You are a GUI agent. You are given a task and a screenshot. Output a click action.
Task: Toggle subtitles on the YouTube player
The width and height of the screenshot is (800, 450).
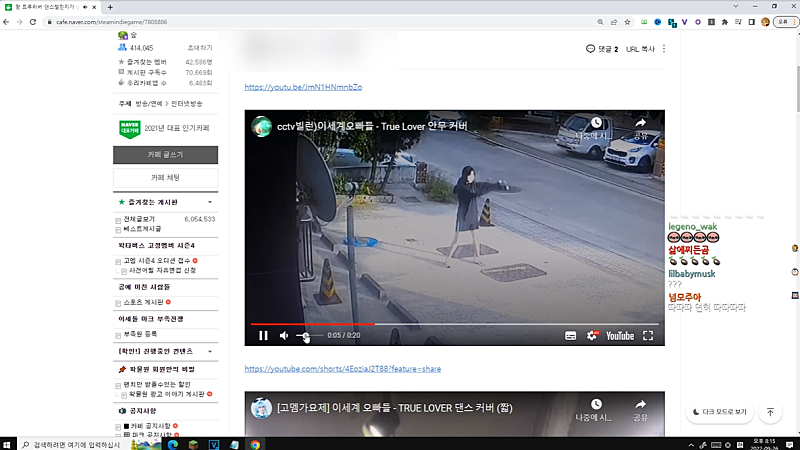pos(570,336)
